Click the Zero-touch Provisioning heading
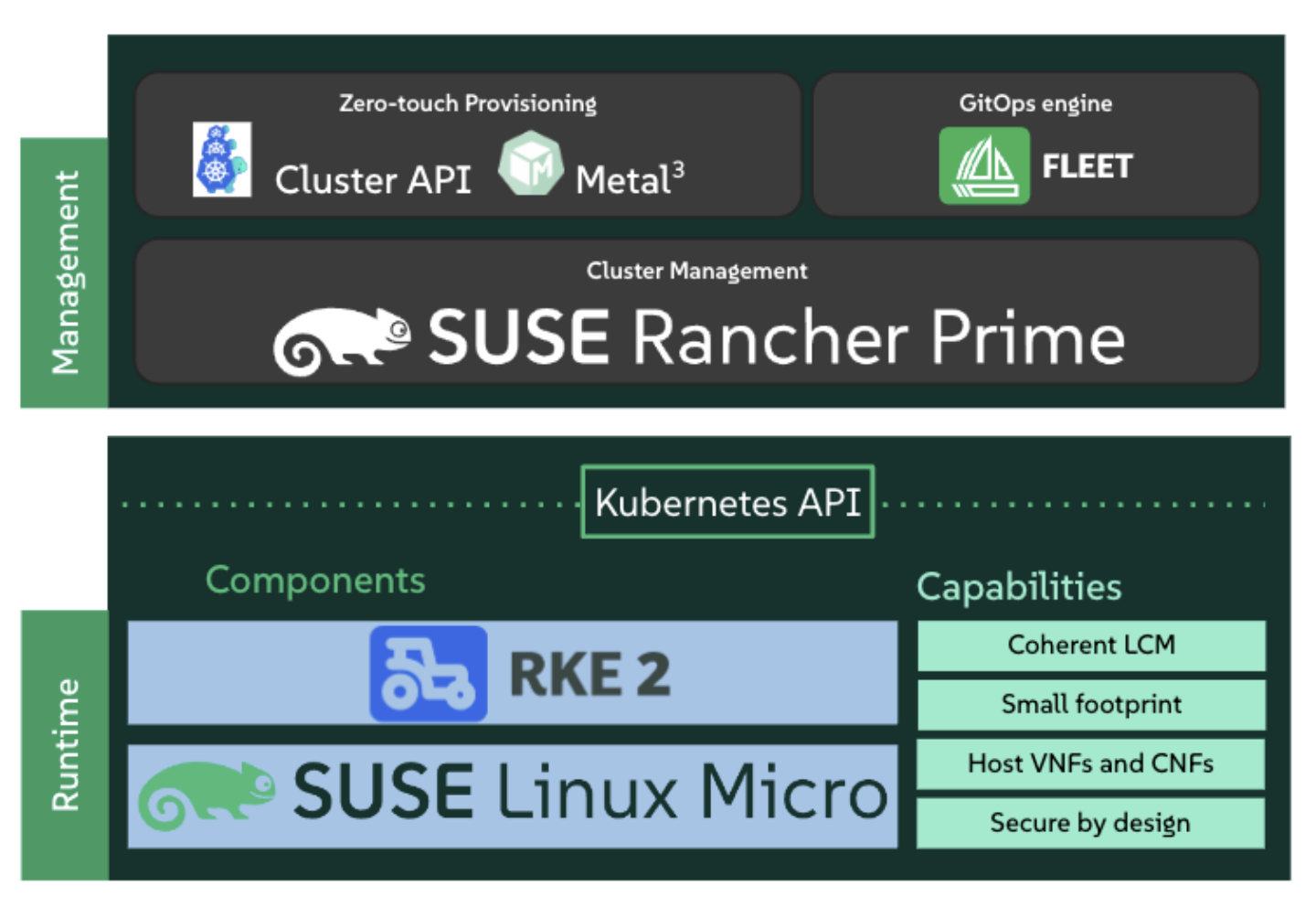This screenshot has width=1316, height=907. pyautogui.click(x=468, y=103)
